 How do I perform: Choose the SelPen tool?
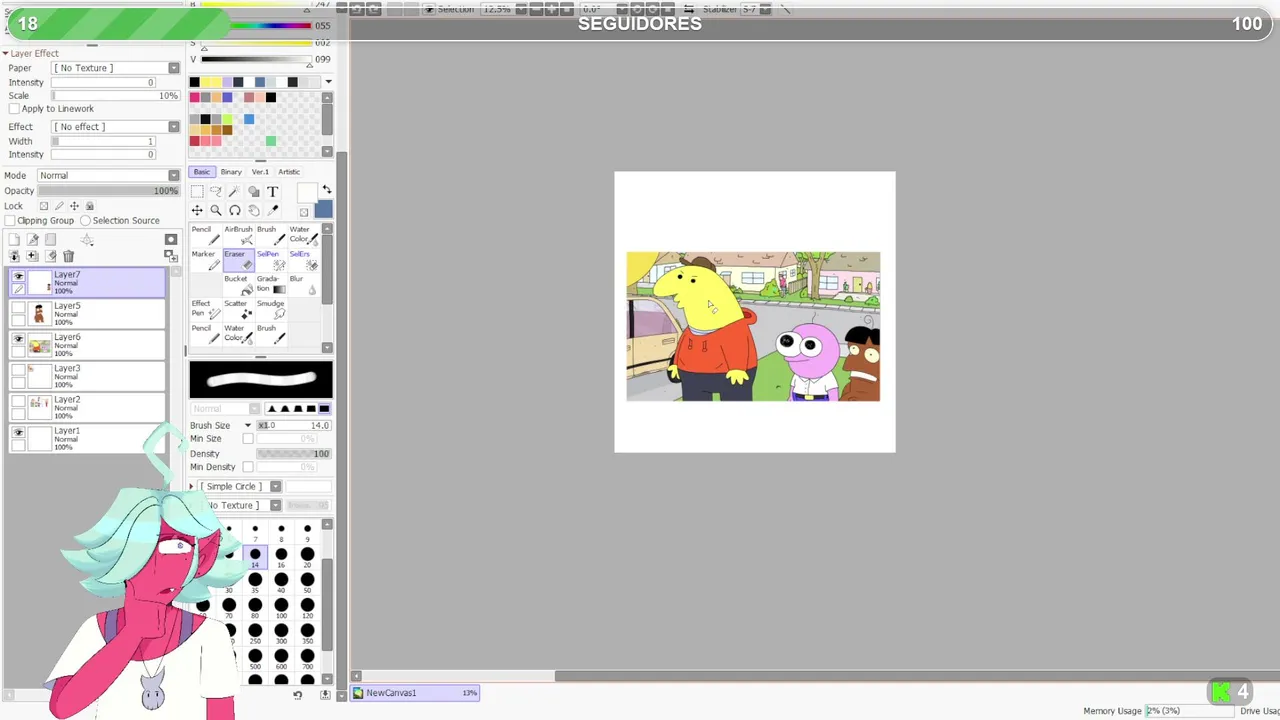(270, 259)
